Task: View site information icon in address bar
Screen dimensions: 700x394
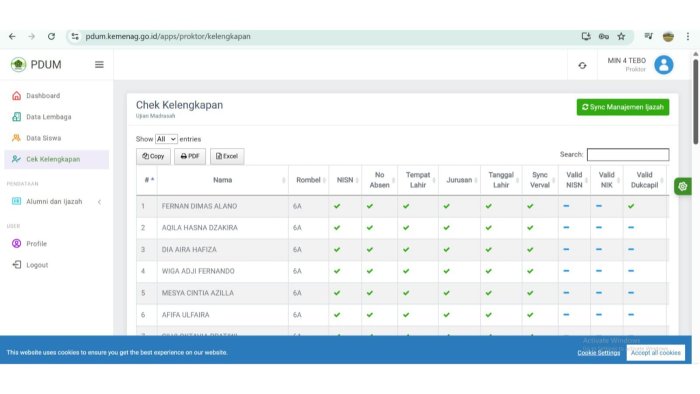Action: (75, 37)
